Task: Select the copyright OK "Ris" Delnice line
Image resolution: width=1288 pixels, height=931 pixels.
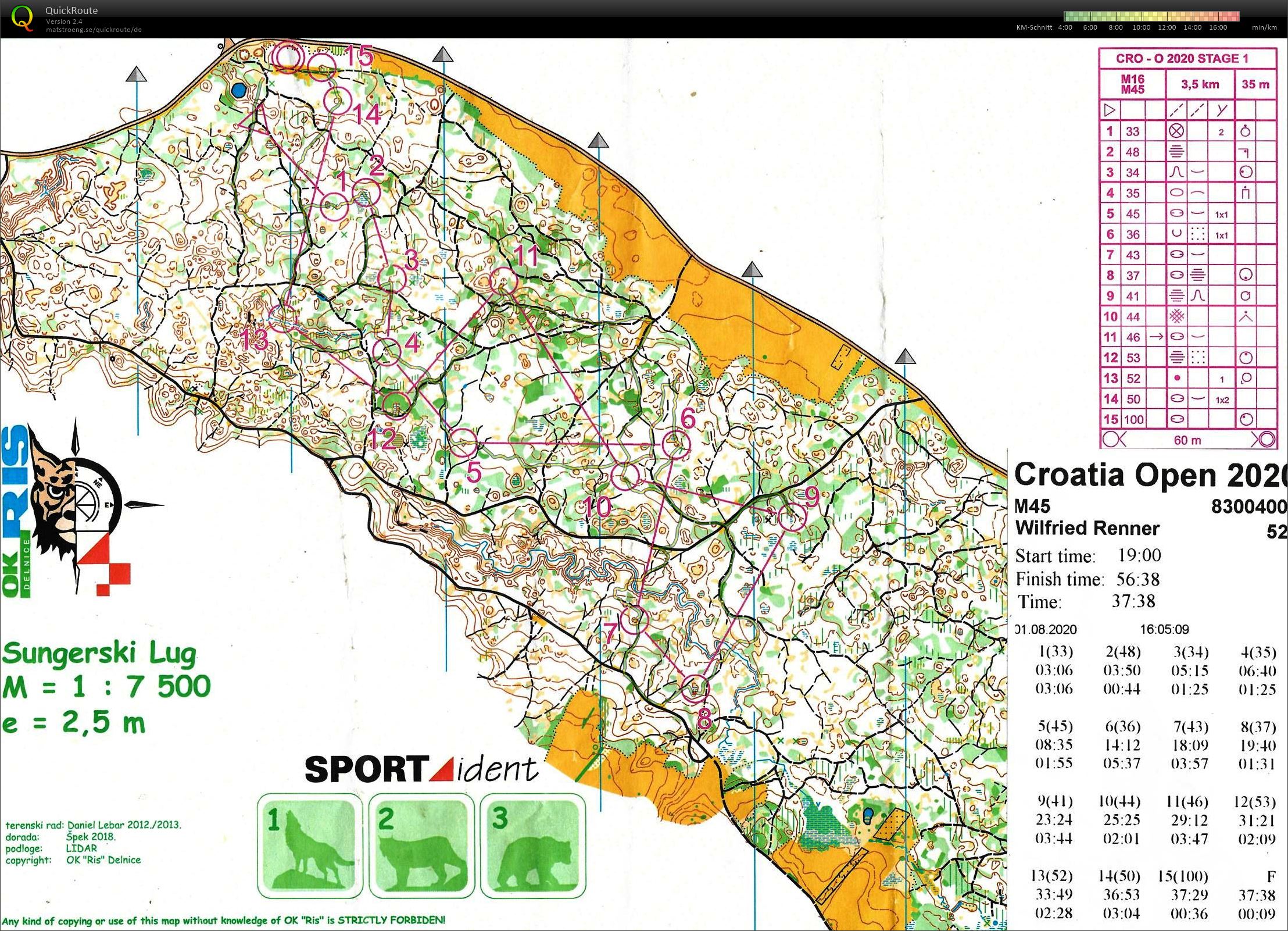Action: click(73, 860)
